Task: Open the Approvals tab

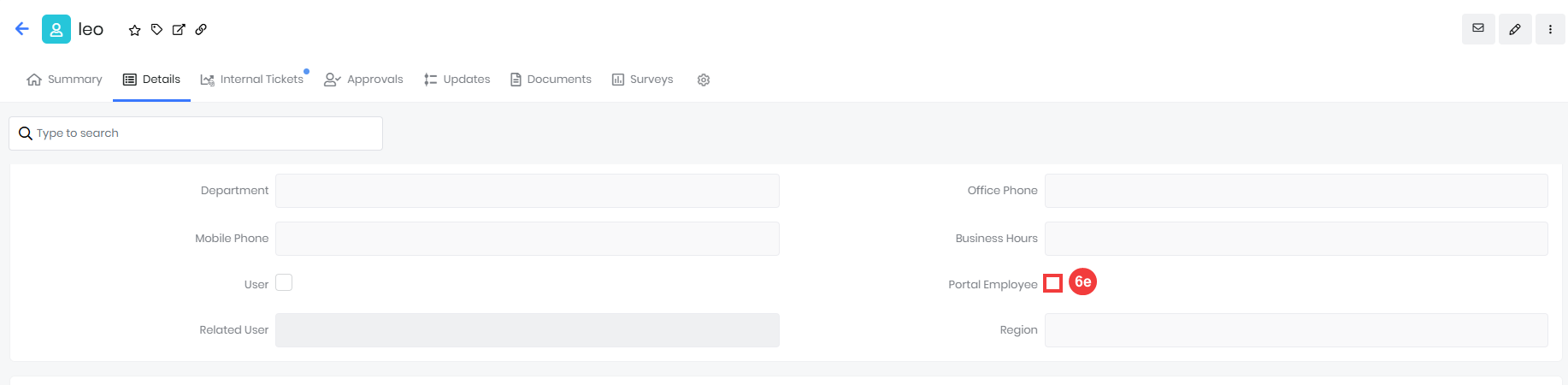Action: [x=363, y=80]
